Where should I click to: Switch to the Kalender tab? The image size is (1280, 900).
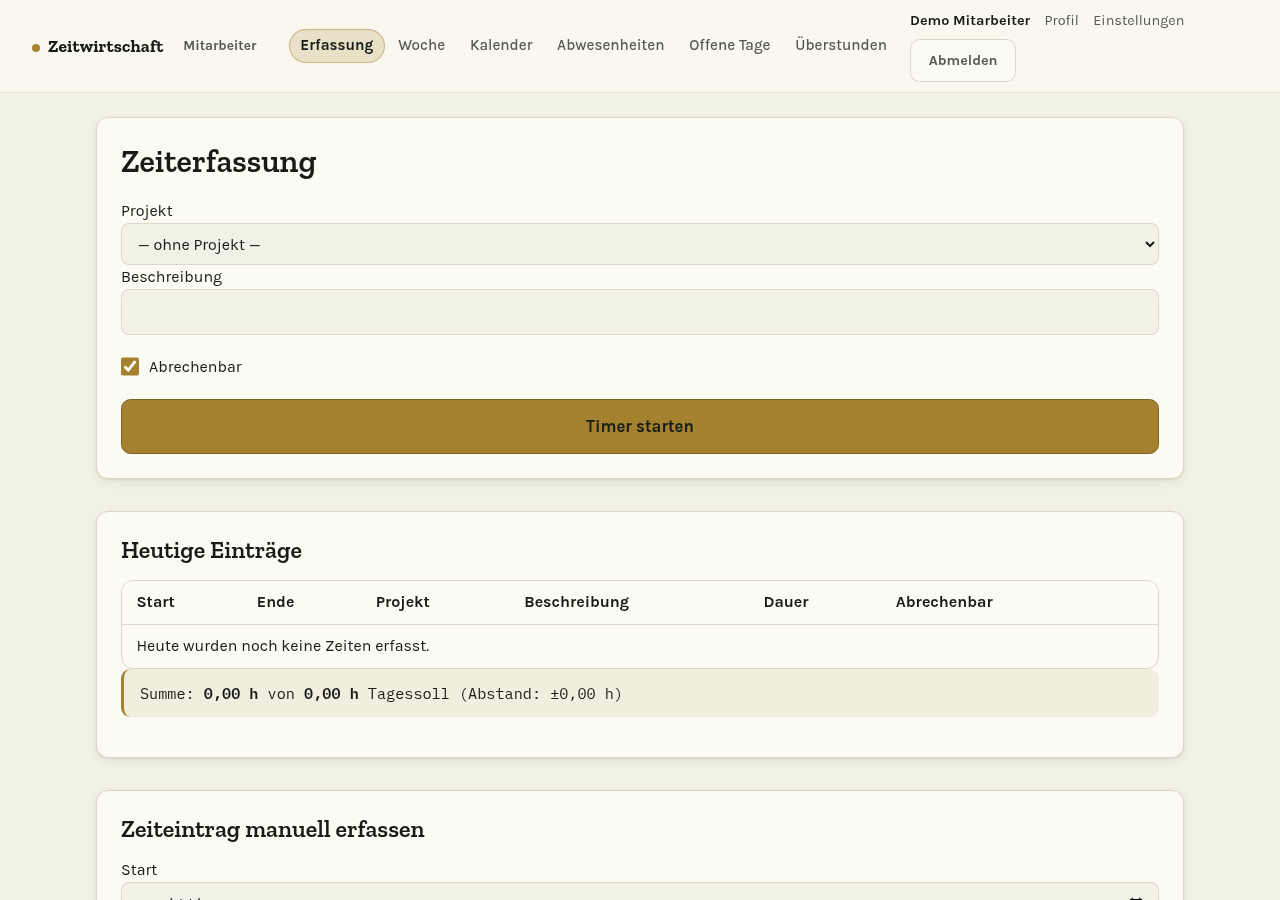point(501,45)
